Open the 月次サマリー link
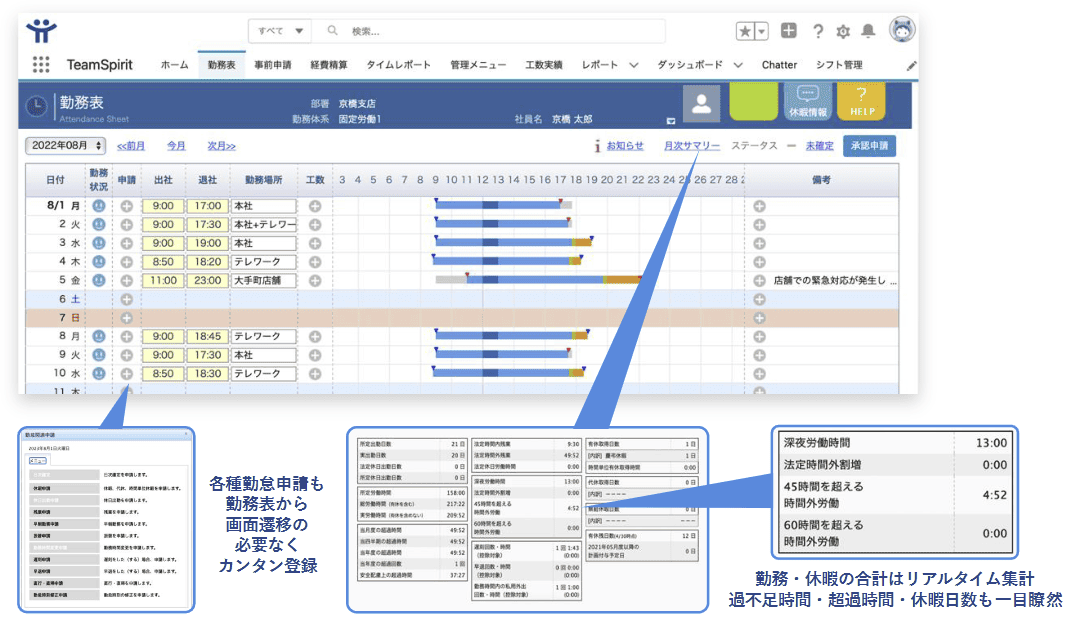Screen dimensions: 1078x622 click(691, 146)
